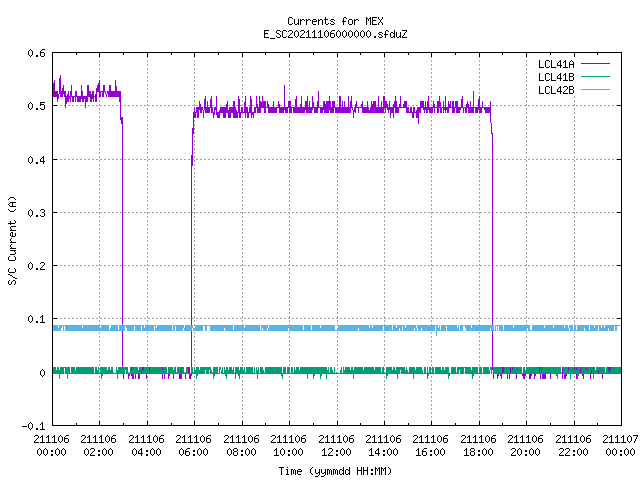
Task: Click the 0.4 y-axis tick value
Action: pyautogui.click(x=36, y=160)
